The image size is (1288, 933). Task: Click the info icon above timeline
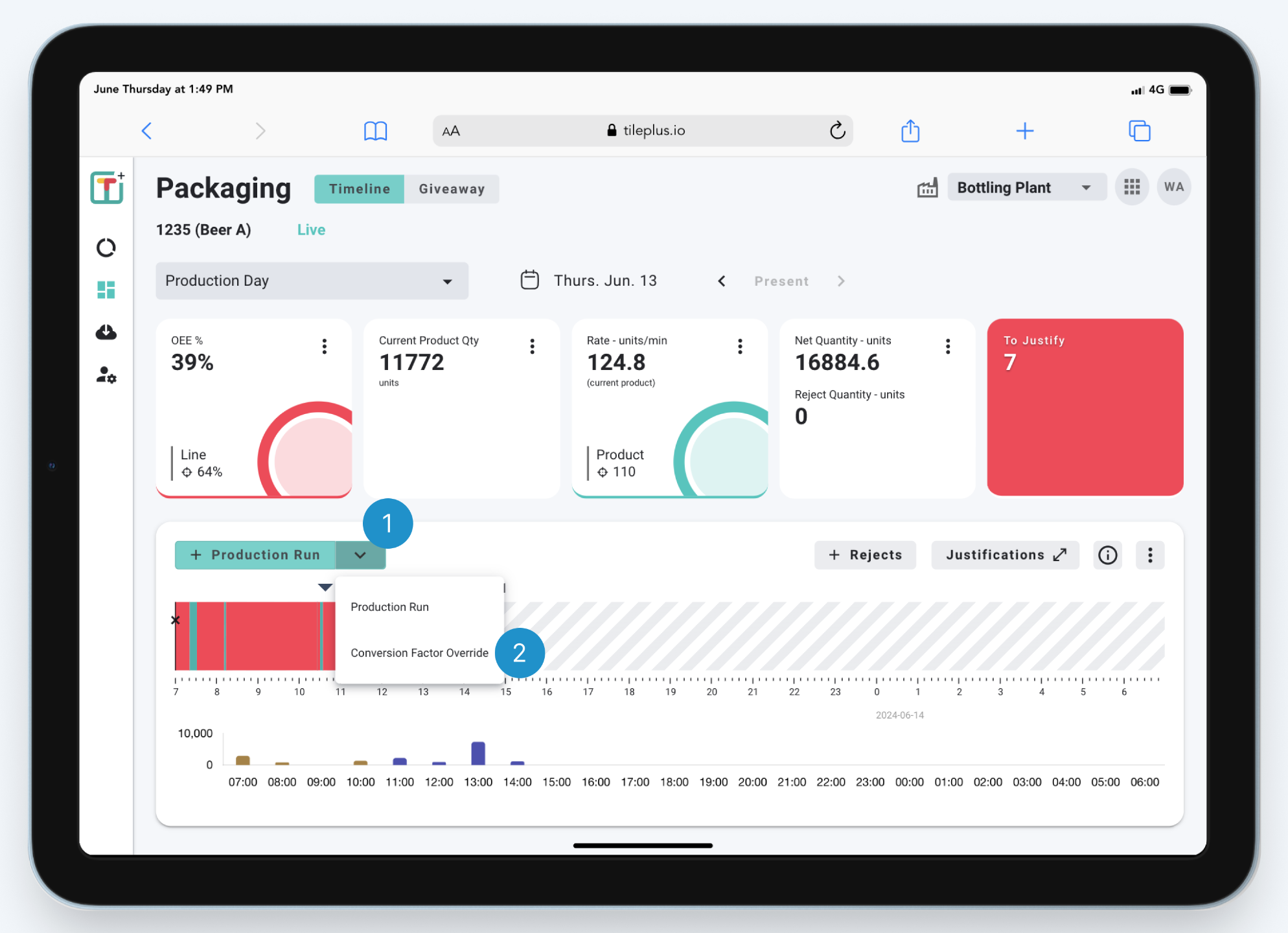1107,555
